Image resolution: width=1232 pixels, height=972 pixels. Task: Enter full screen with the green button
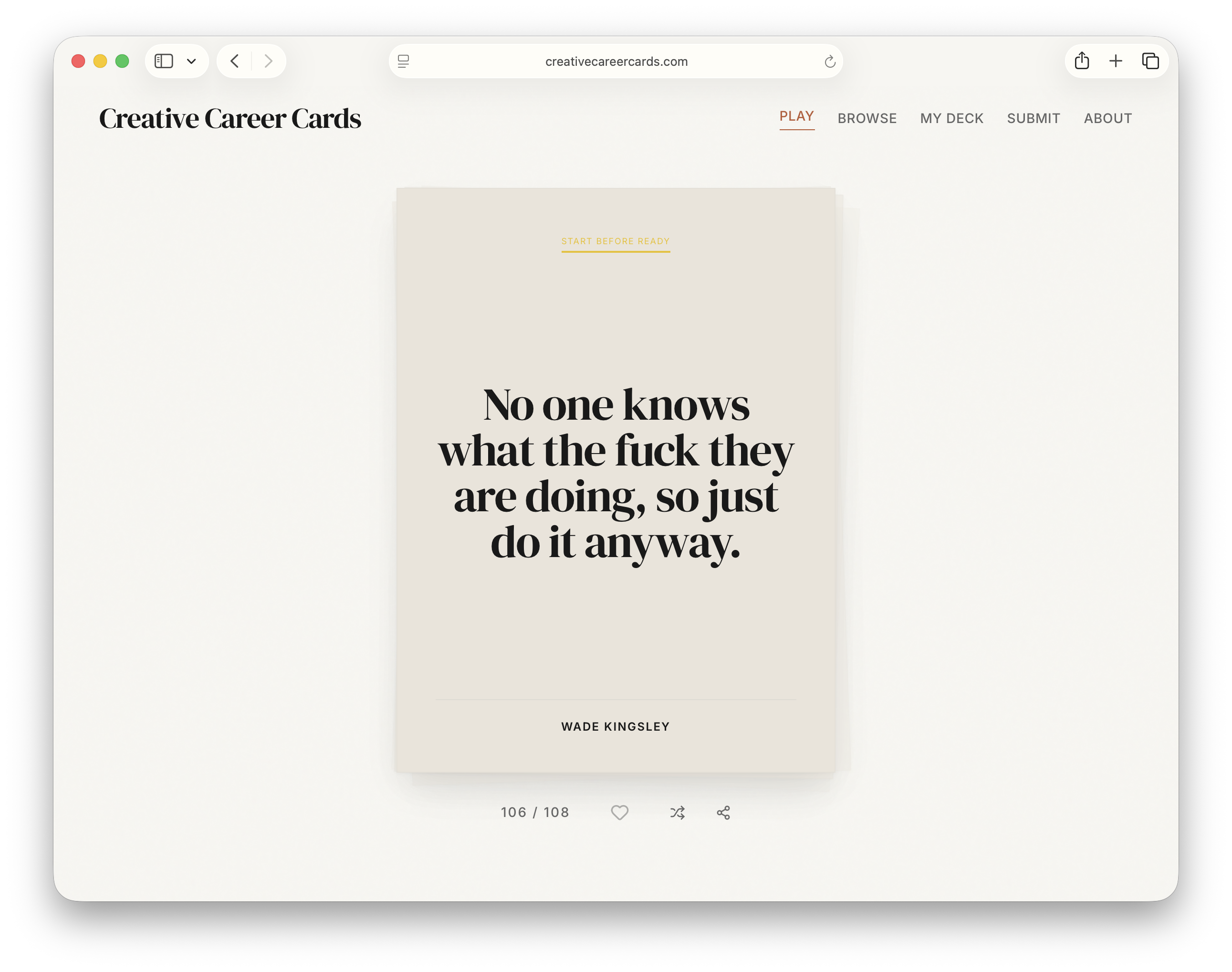pos(122,61)
